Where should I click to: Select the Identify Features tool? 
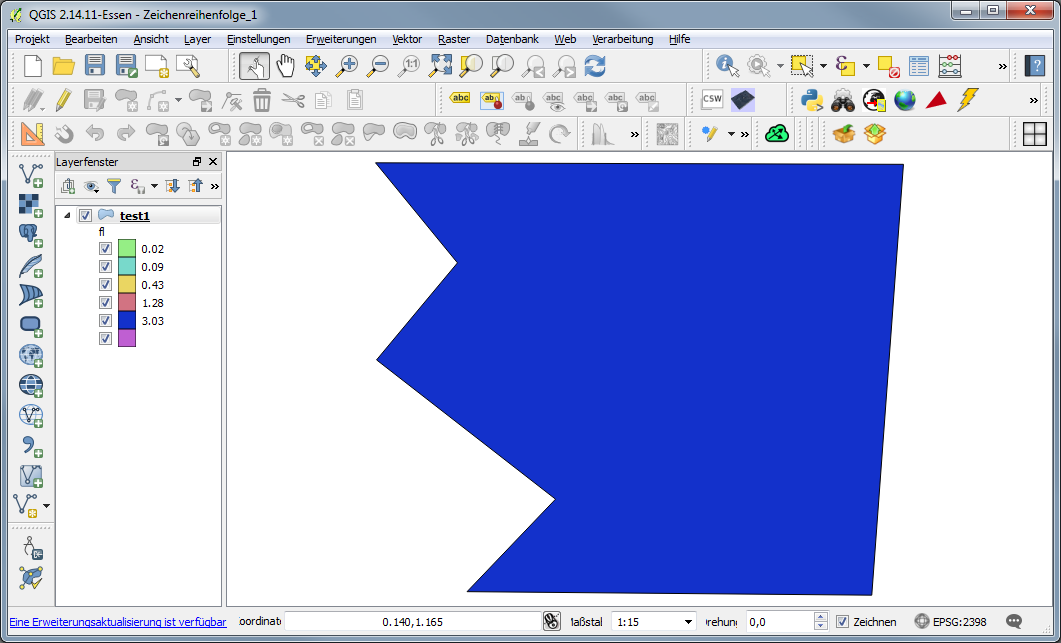(x=728, y=66)
